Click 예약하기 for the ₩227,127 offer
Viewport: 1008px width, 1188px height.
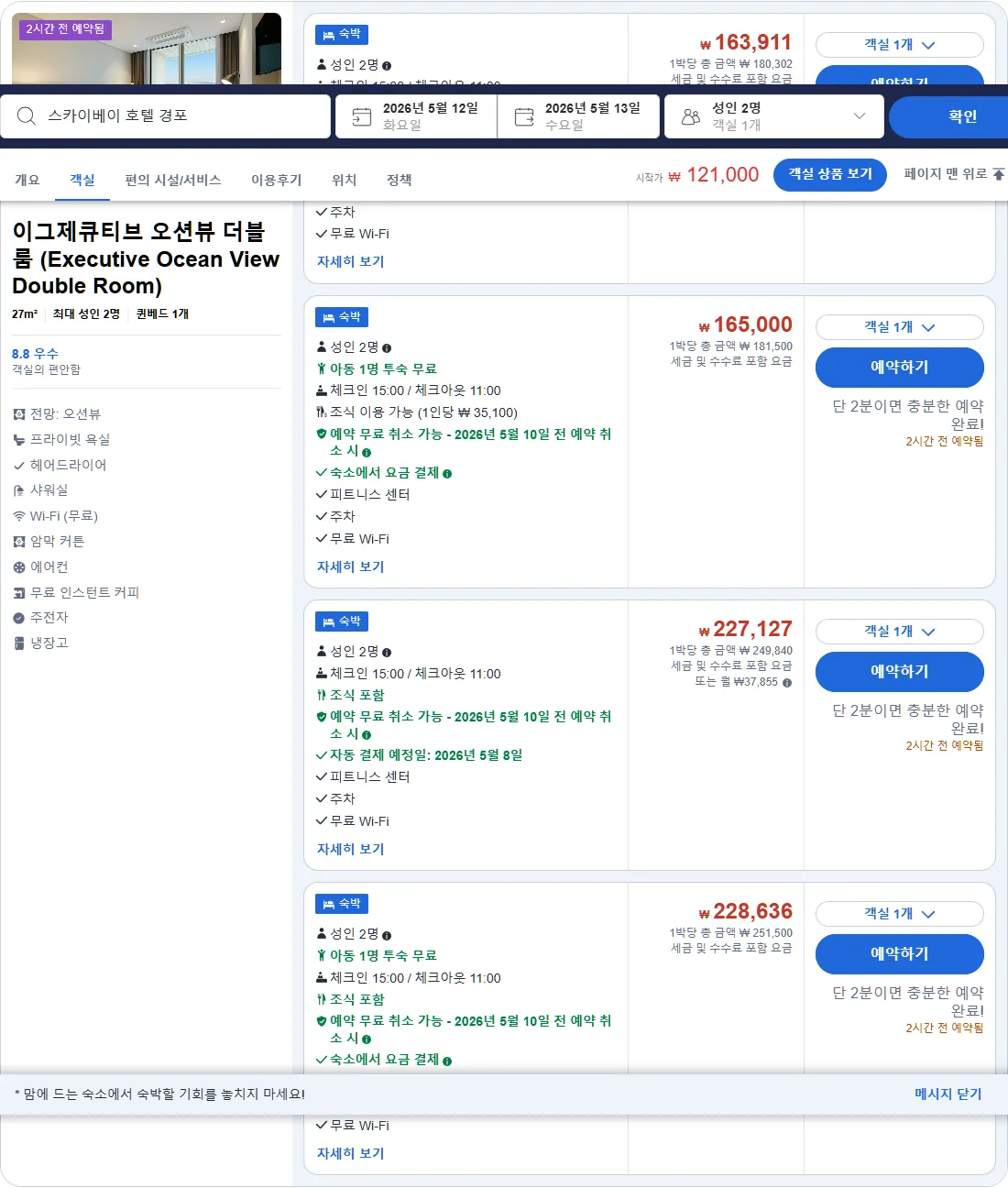click(900, 672)
